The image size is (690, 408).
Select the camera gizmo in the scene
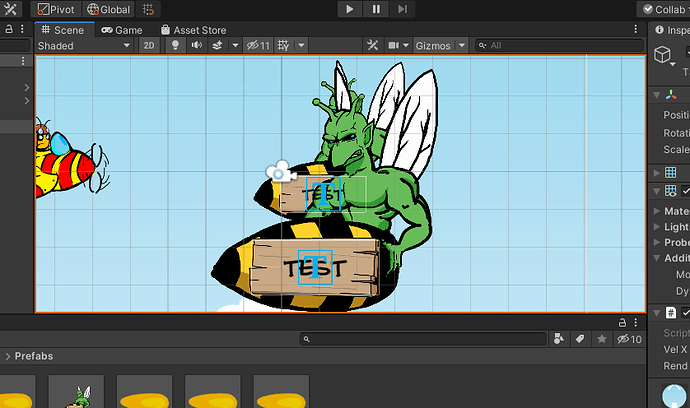[281, 172]
